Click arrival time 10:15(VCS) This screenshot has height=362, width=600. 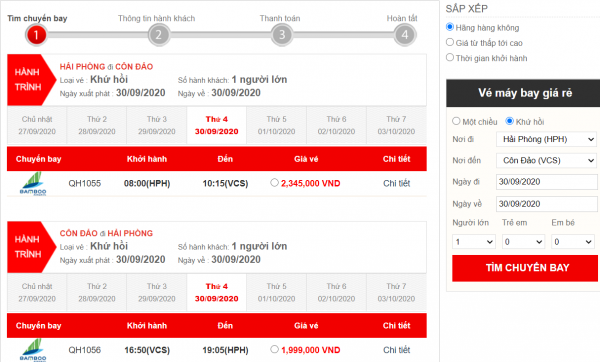[x=225, y=183]
